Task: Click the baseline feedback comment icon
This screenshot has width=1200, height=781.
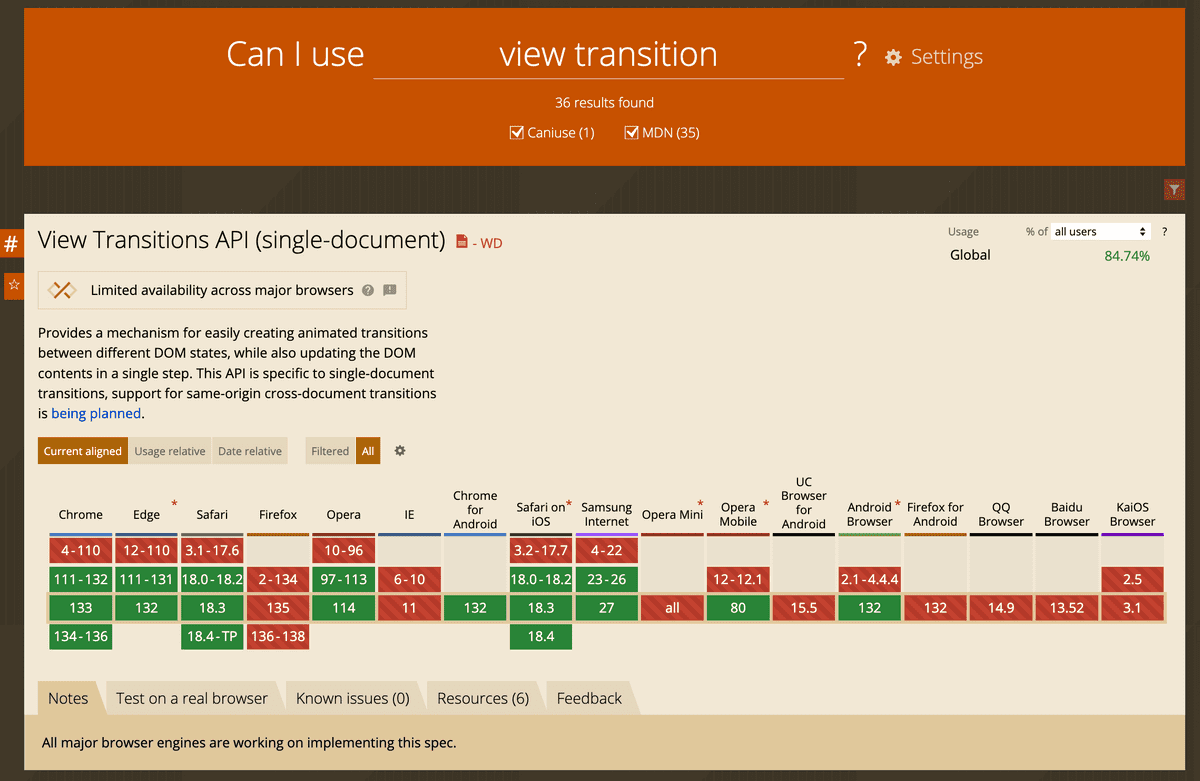Action: pyautogui.click(x=390, y=291)
